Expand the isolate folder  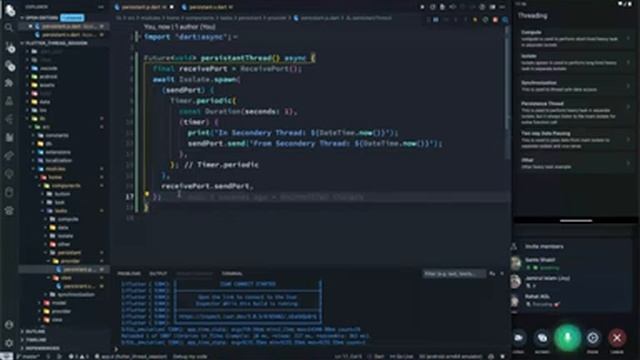(x=65, y=236)
